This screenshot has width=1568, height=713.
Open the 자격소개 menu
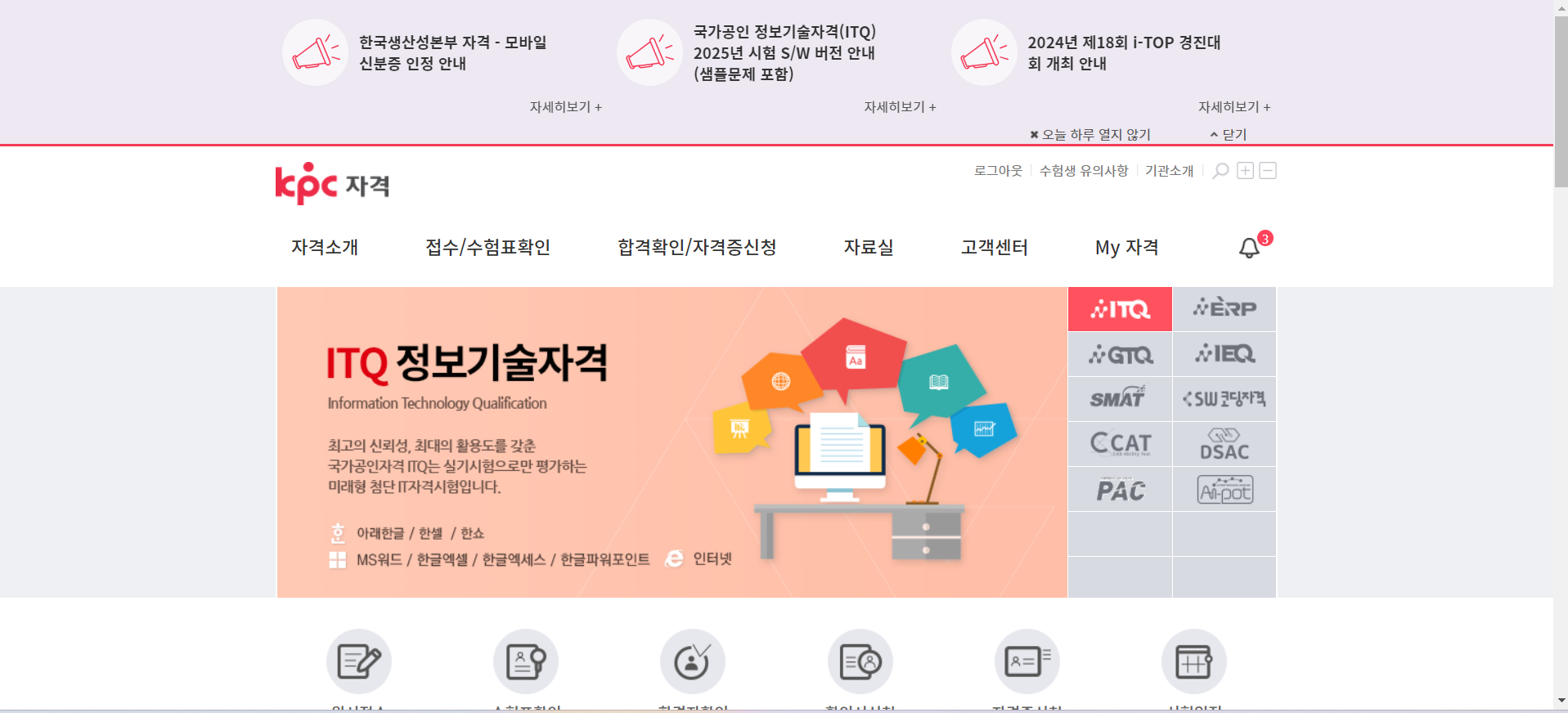point(325,247)
